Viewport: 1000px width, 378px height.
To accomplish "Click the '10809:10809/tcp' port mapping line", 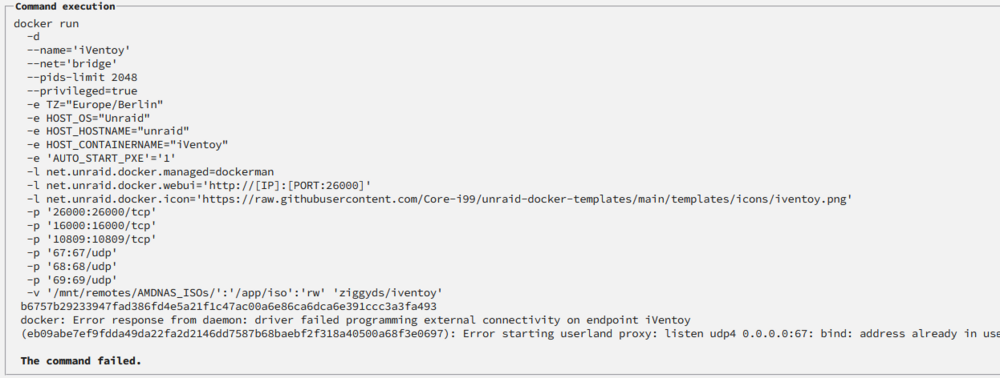I will [x=91, y=239].
